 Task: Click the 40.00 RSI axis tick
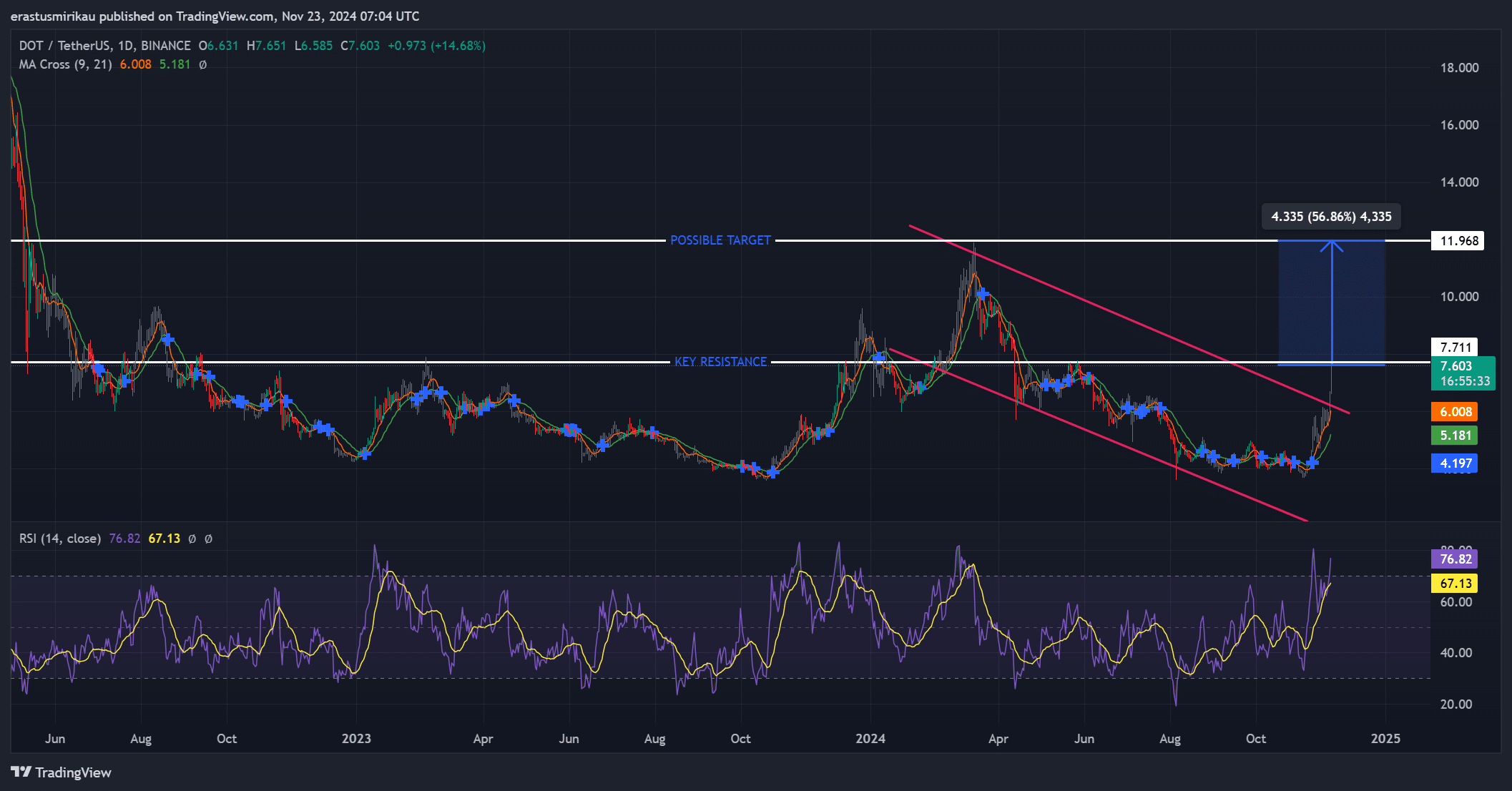click(1456, 652)
